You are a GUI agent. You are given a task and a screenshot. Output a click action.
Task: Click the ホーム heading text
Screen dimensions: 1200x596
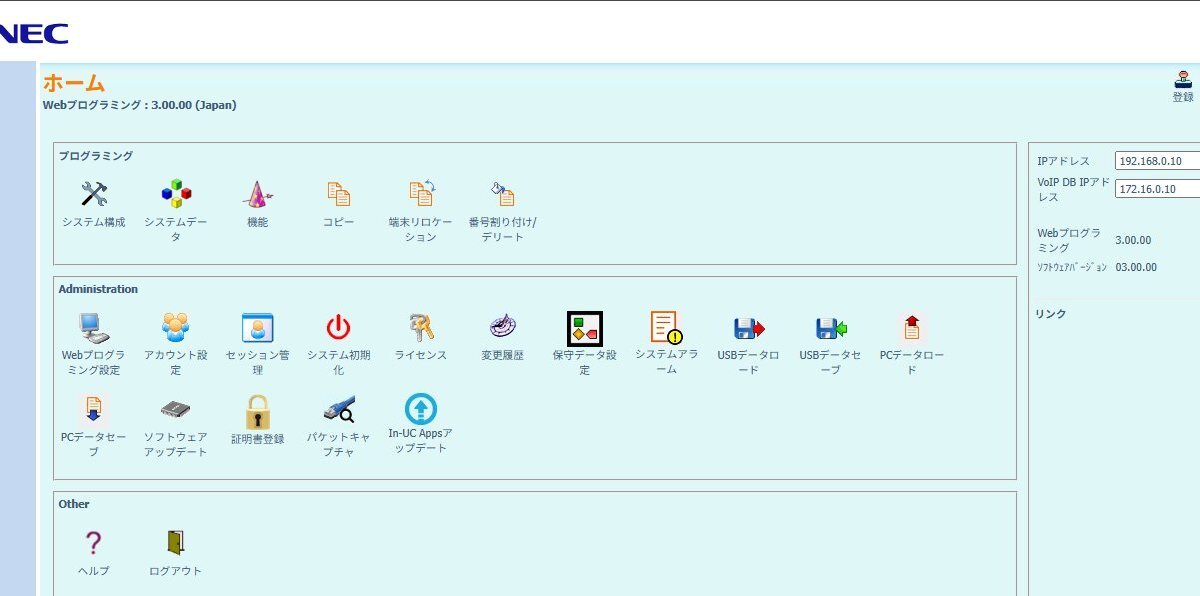pos(74,83)
